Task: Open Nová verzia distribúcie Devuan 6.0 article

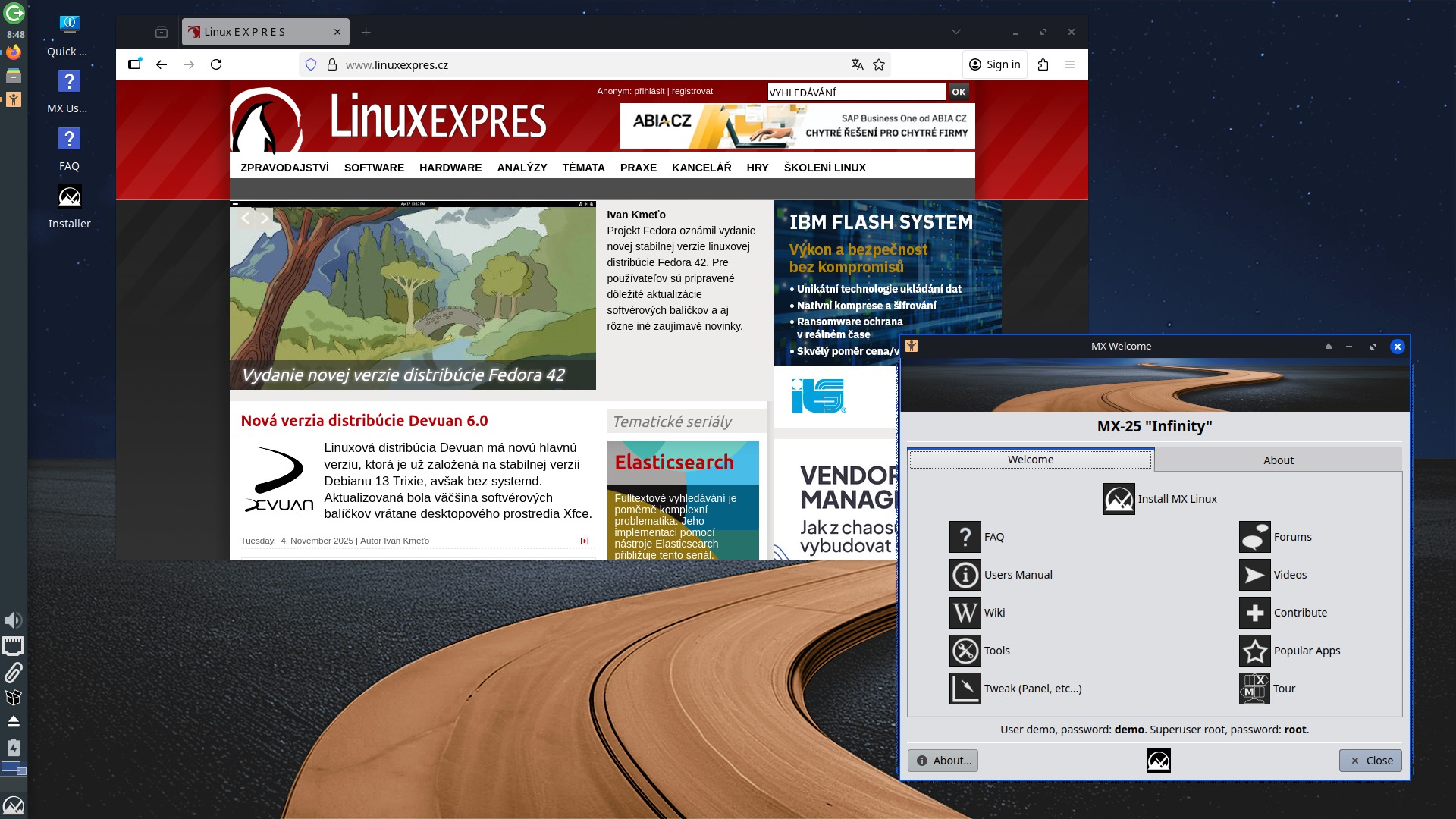Action: 364,421
